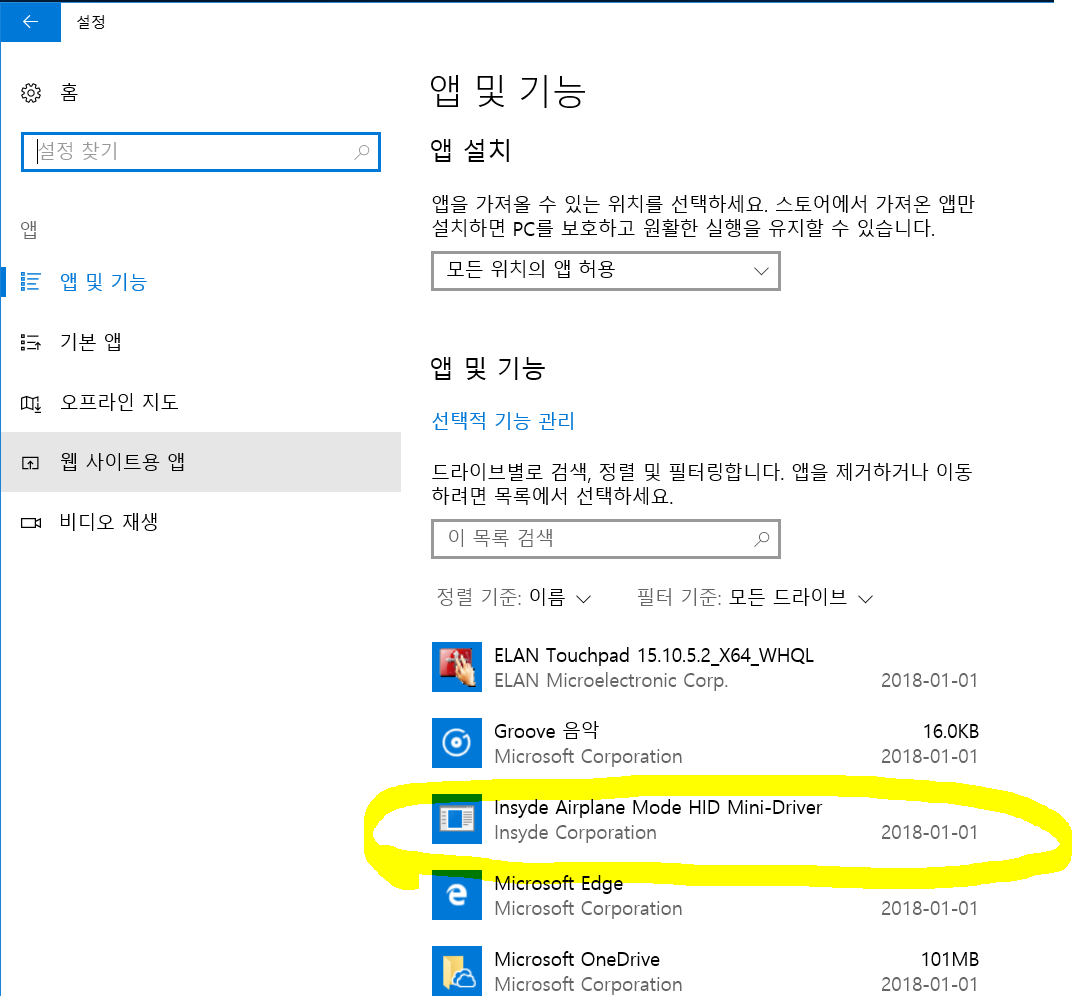The height and width of the screenshot is (996, 1072).
Task: Click the 2018-01-01 date of ELAN Touchpad
Action: pyautogui.click(x=929, y=681)
